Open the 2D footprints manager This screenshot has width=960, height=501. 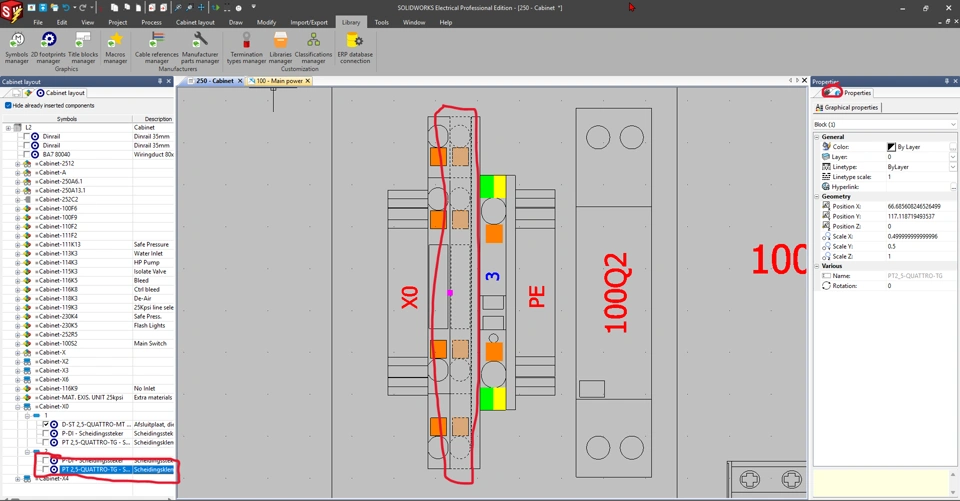[x=48, y=48]
